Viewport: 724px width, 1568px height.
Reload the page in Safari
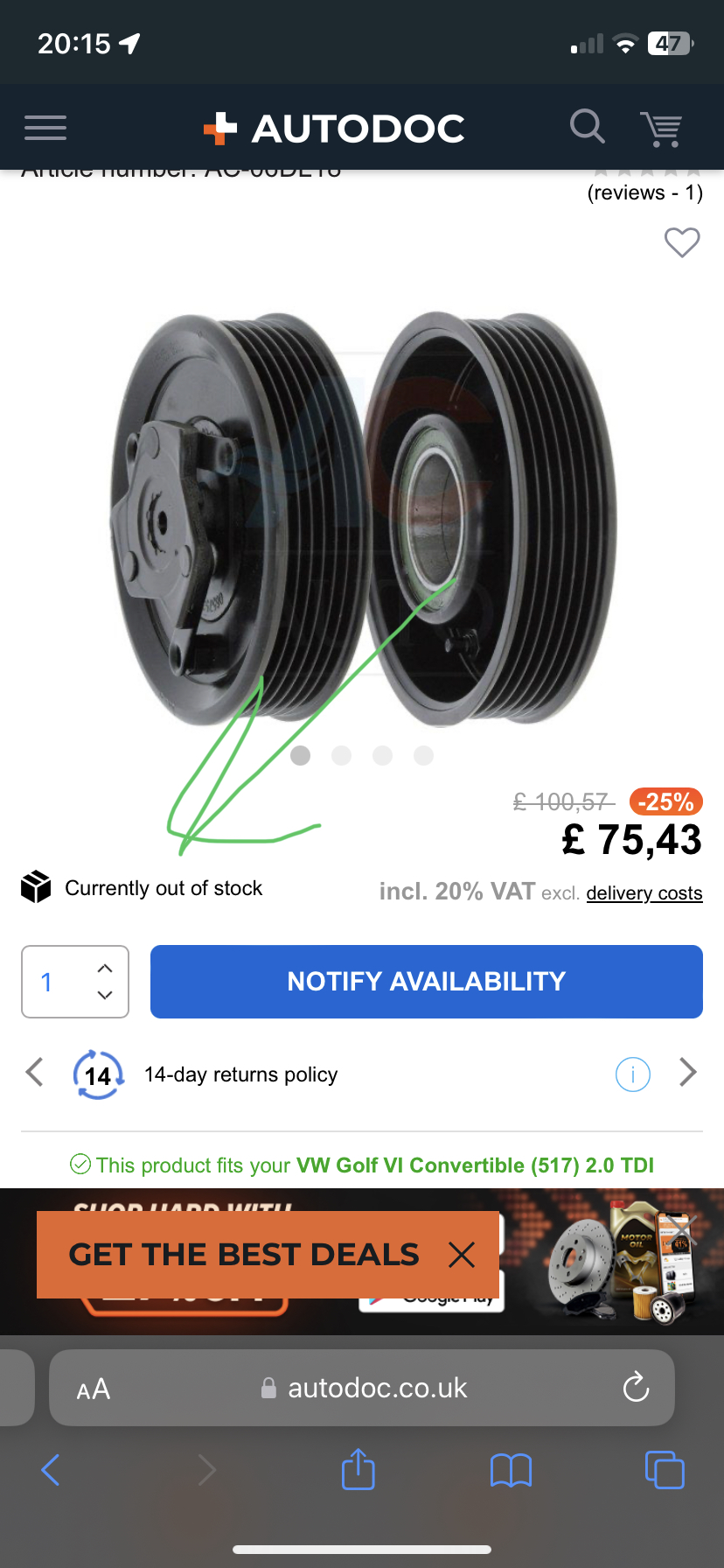[x=636, y=1388]
